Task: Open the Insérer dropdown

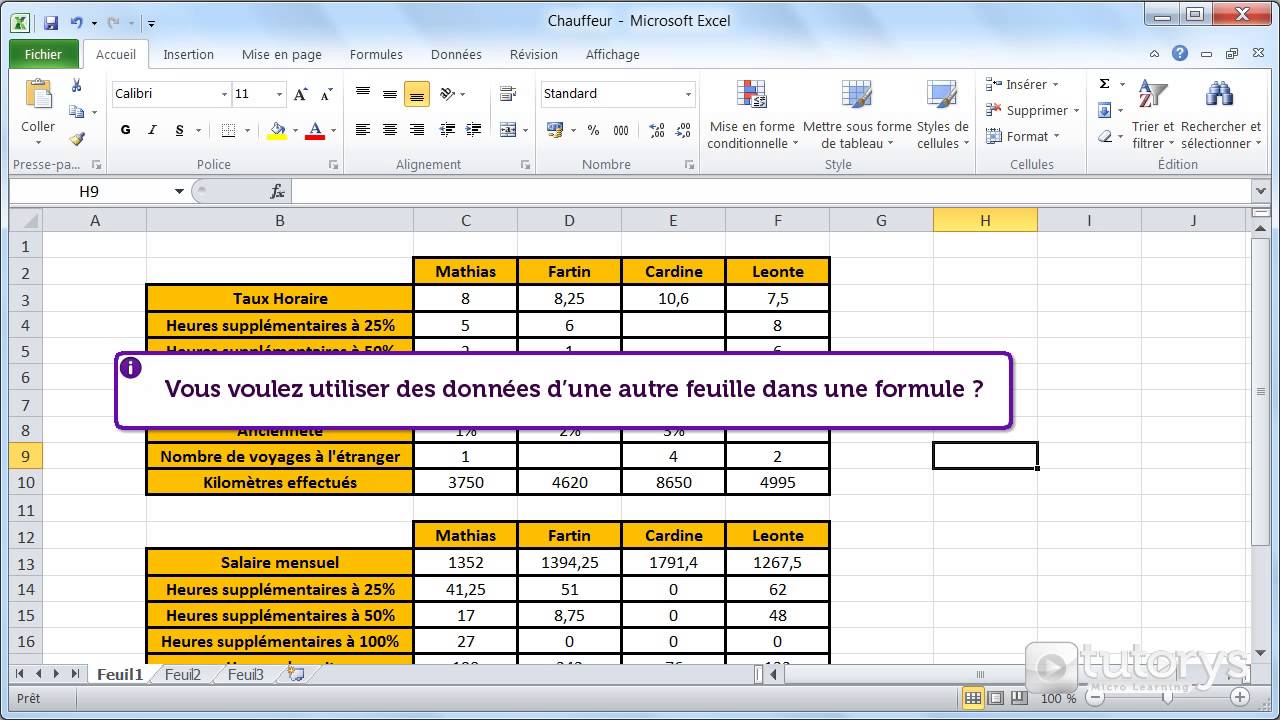Action: click(1021, 85)
